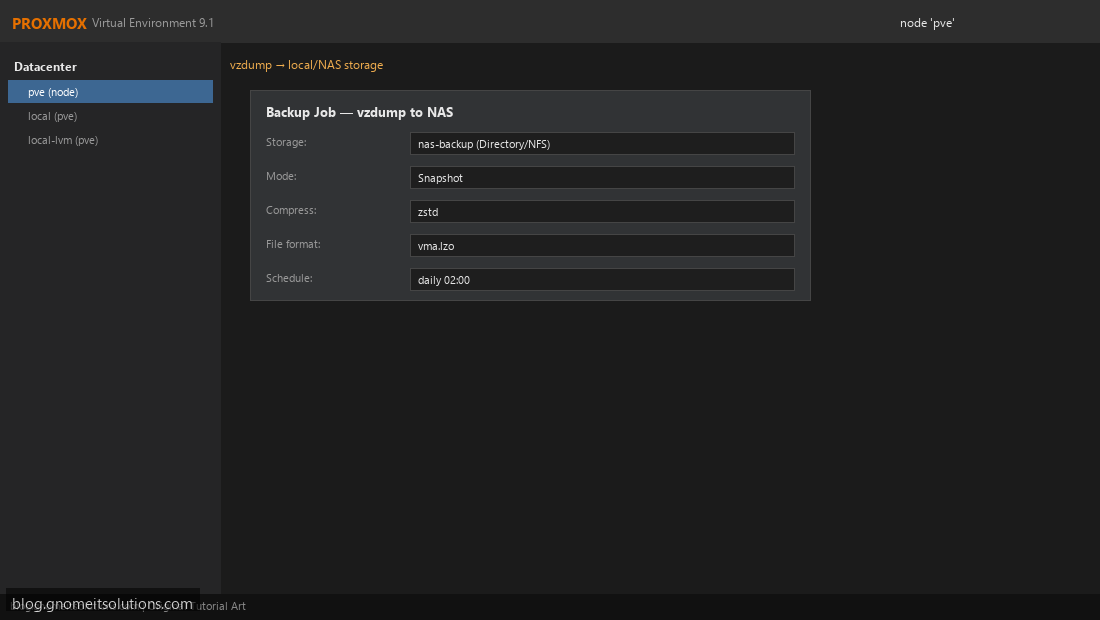Click the vzdump → local/NAS storage breadcrumb
The width and height of the screenshot is (1100, 620).
307,65
